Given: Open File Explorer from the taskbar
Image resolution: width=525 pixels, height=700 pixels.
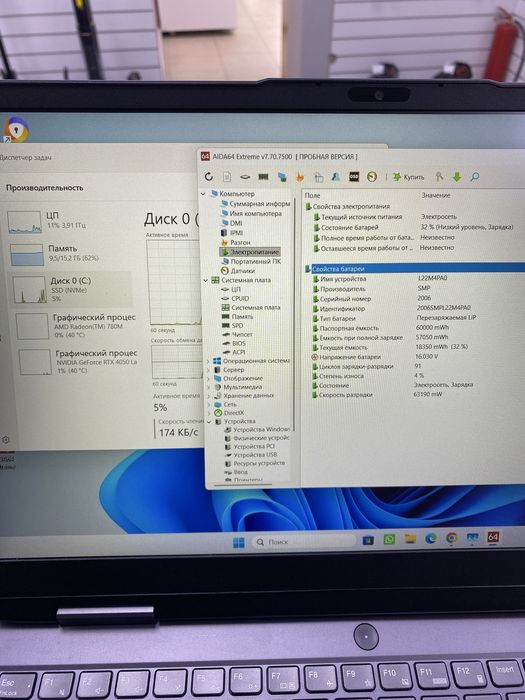Looking at the screenshot, I should (x=410, y=539).
